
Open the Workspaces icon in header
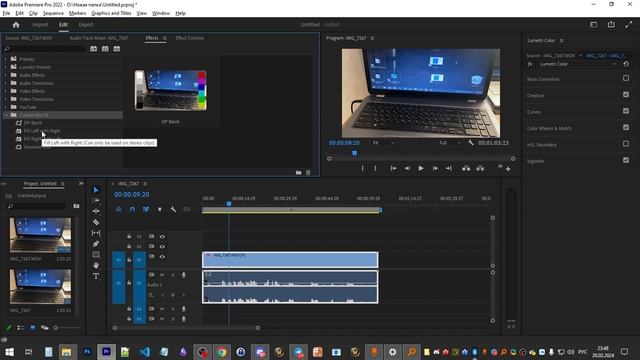593,24
